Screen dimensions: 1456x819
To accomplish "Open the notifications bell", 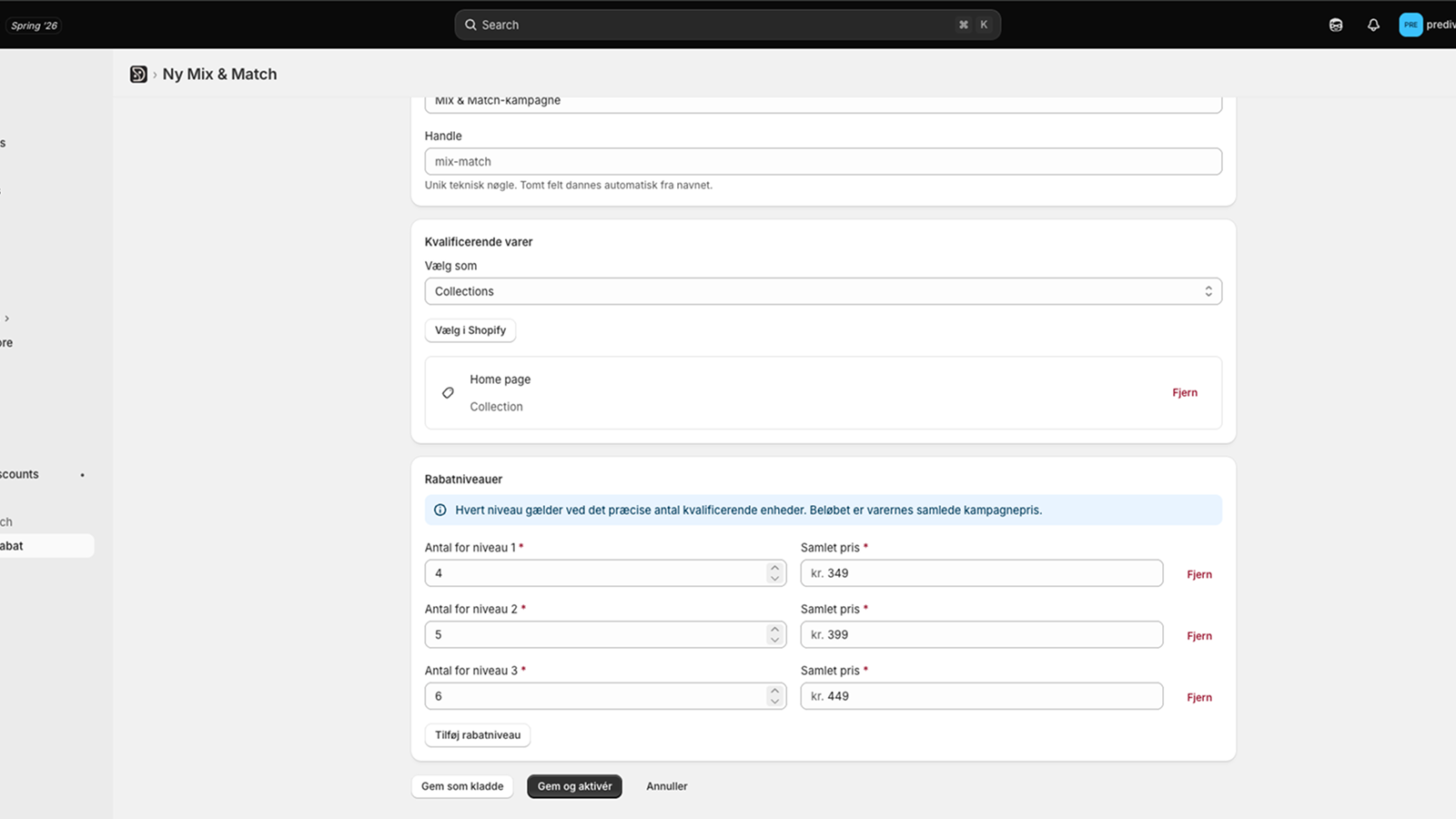I will pyautogui.click(x=1373, y=25).
